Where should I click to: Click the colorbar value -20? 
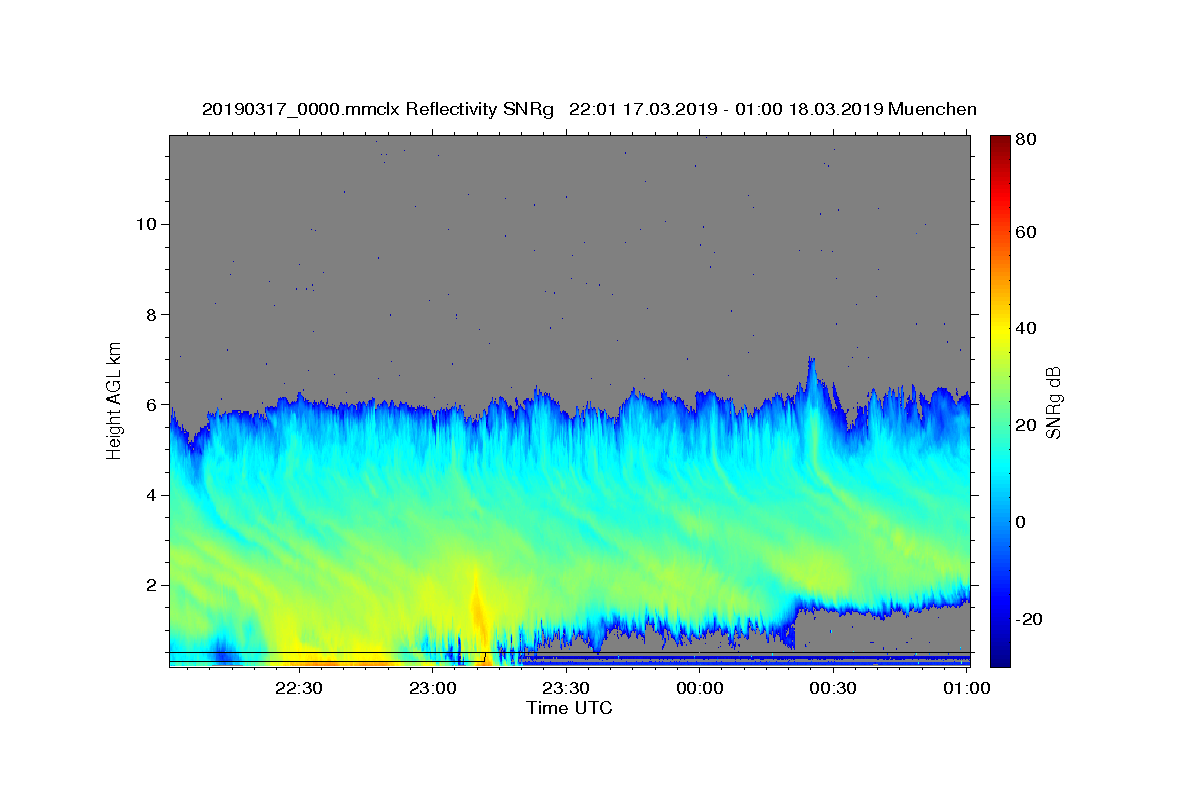click(1030, 618)
